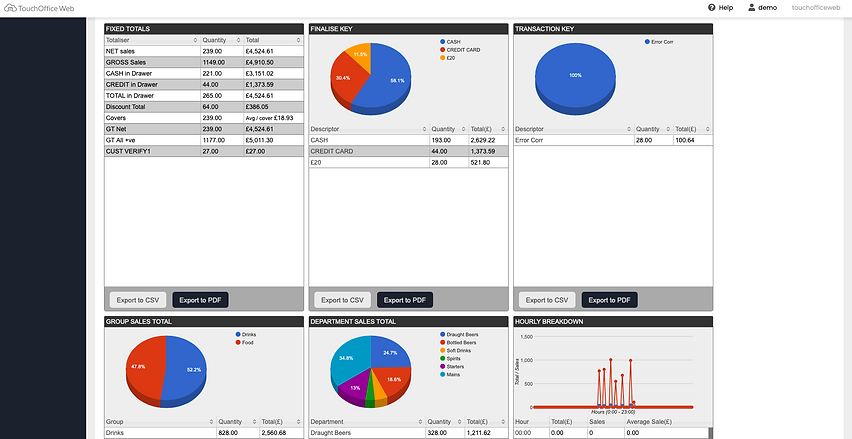This screenshot has width=852, height=439.
Task: Toggle Draught Beers legend item
Action: [x=459, y=335]
